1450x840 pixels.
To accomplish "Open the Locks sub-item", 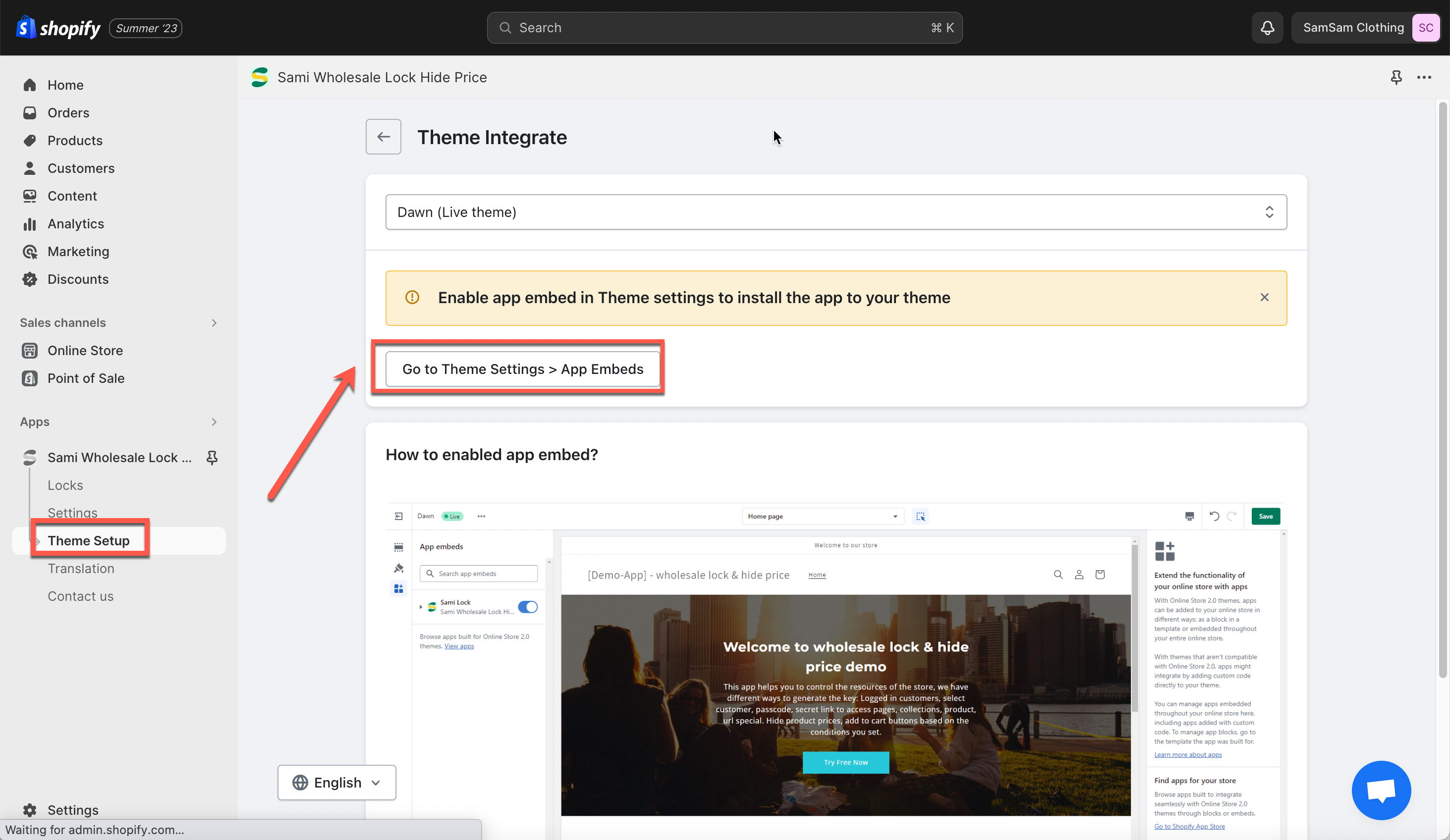I will pos(65,485).
